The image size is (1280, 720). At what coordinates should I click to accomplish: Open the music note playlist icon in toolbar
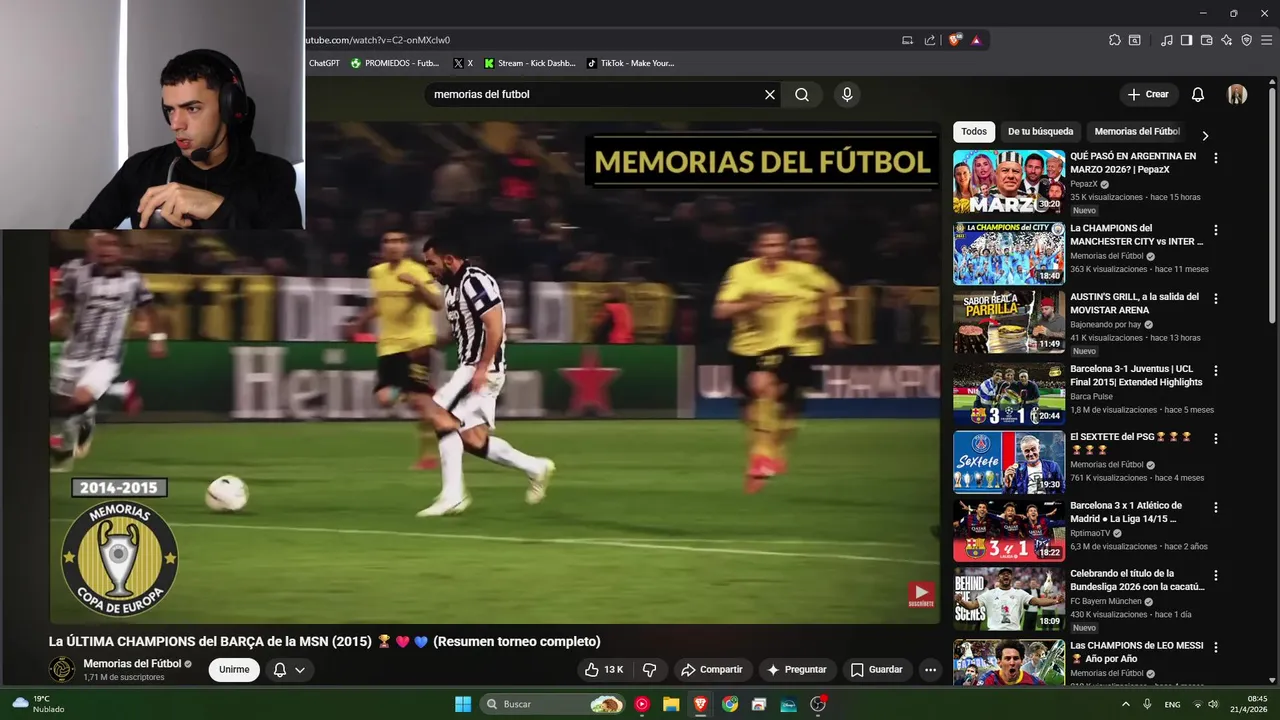pyautogui.click(x=1166, y=40)
